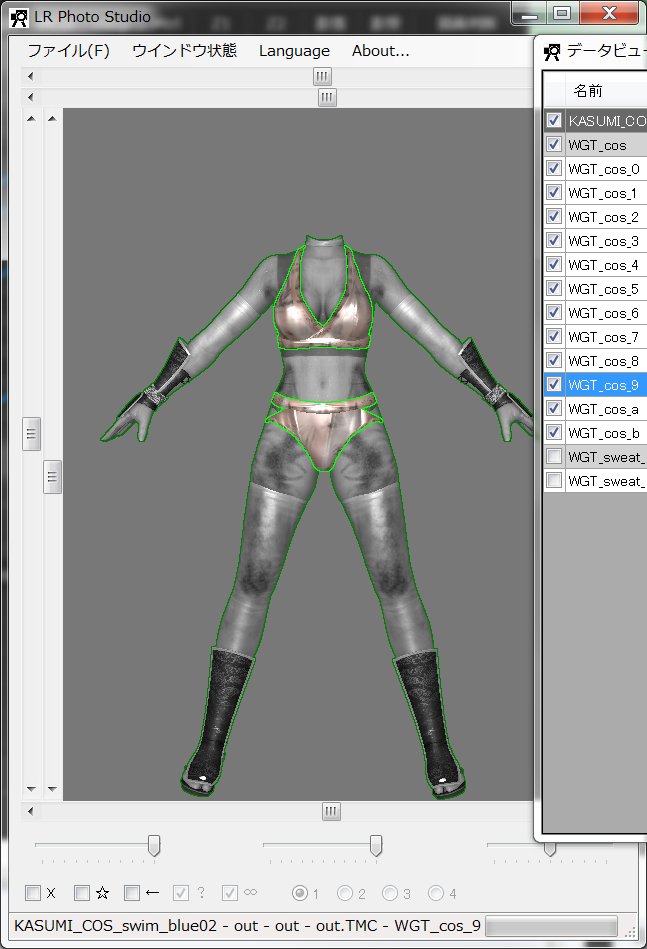Uncheck the WGT_cos checkbox
Viewport: 647px width, 949px height.
tap(554, 144)
